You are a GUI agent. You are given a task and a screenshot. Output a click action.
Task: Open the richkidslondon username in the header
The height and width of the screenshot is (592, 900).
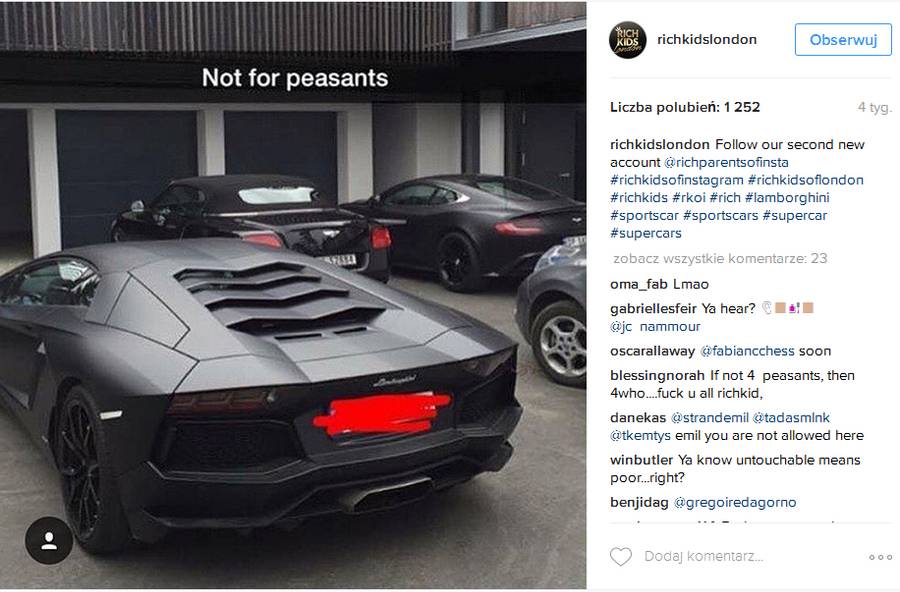pyautogui.click(x=707, y=39)
